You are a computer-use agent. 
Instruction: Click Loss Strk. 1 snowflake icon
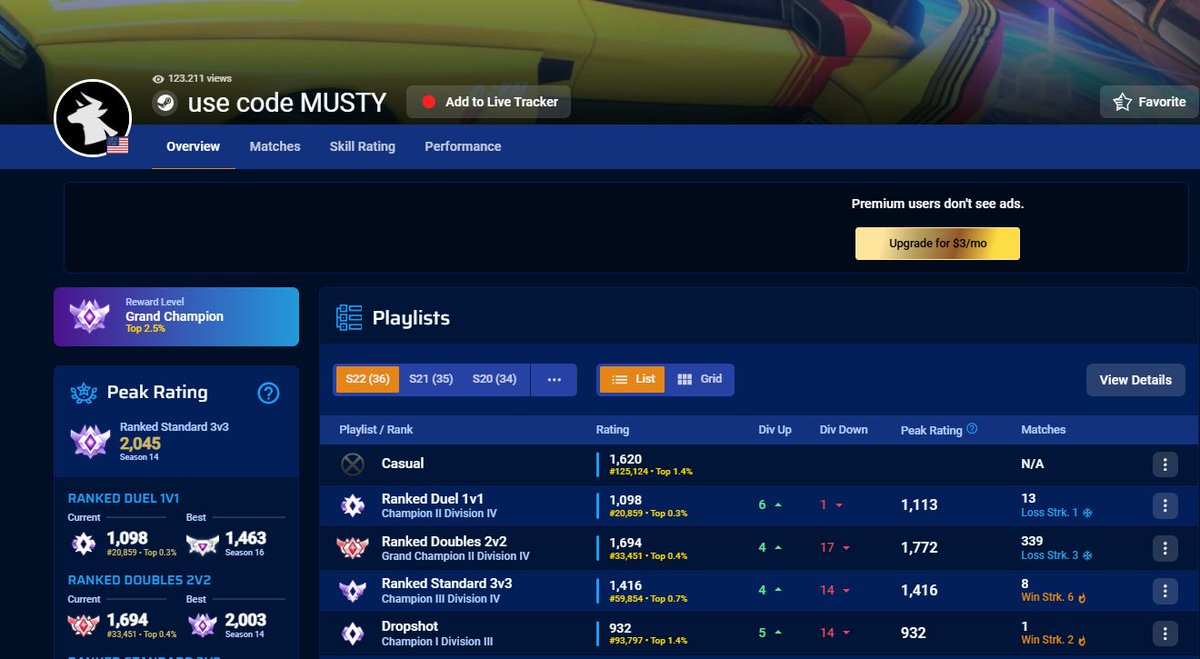pos(1088,513)
